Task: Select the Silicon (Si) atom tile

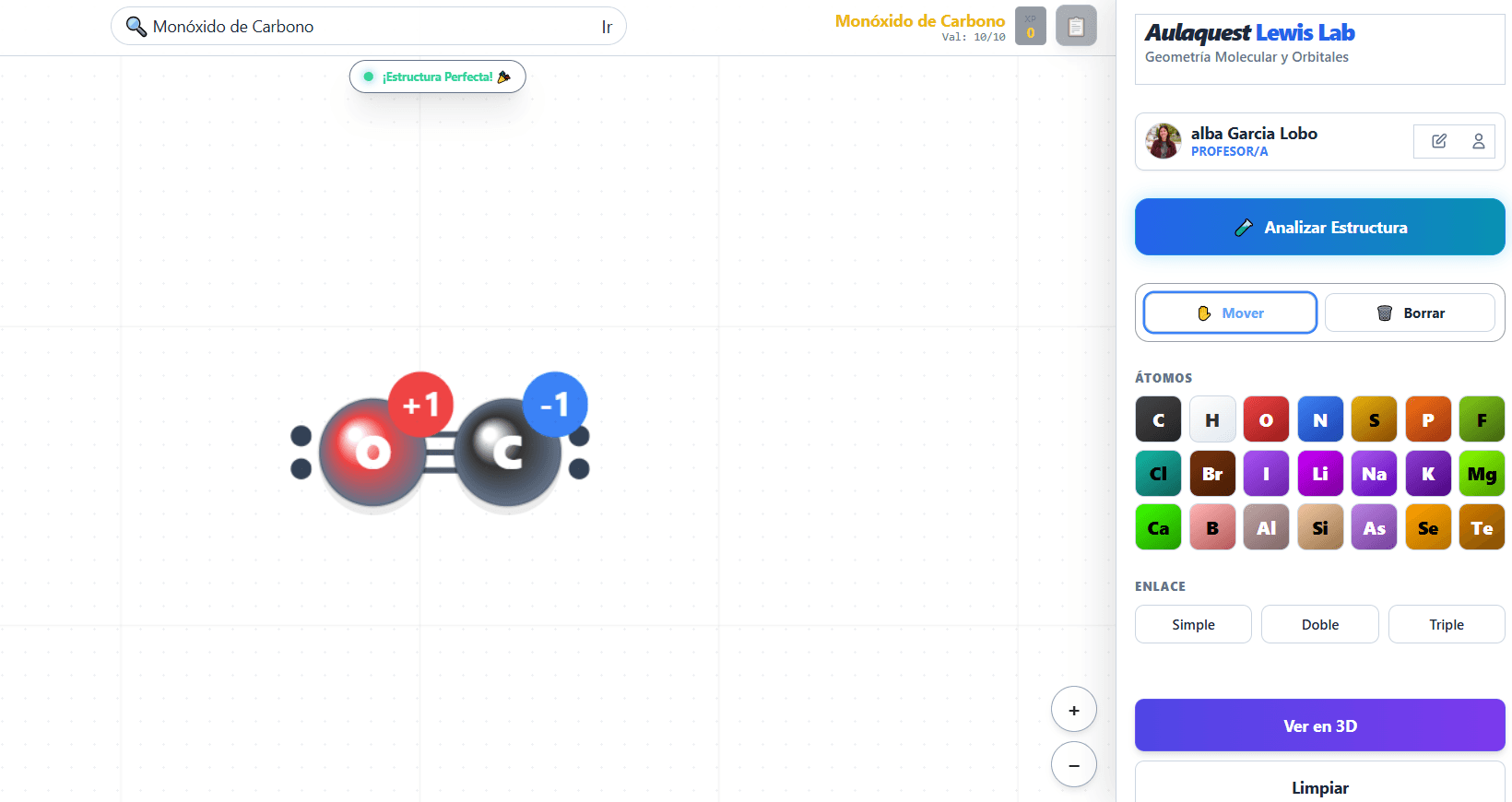Action: tap(1320, 527)
